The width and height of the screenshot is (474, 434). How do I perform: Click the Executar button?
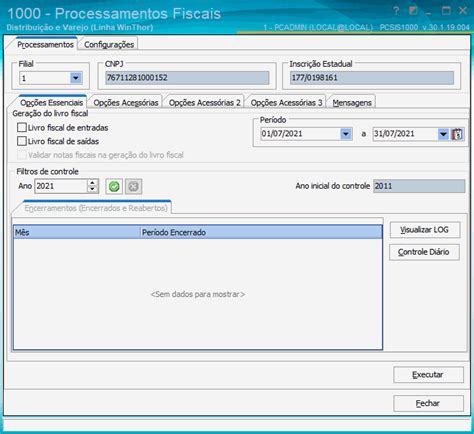click(x=428, y=375)
